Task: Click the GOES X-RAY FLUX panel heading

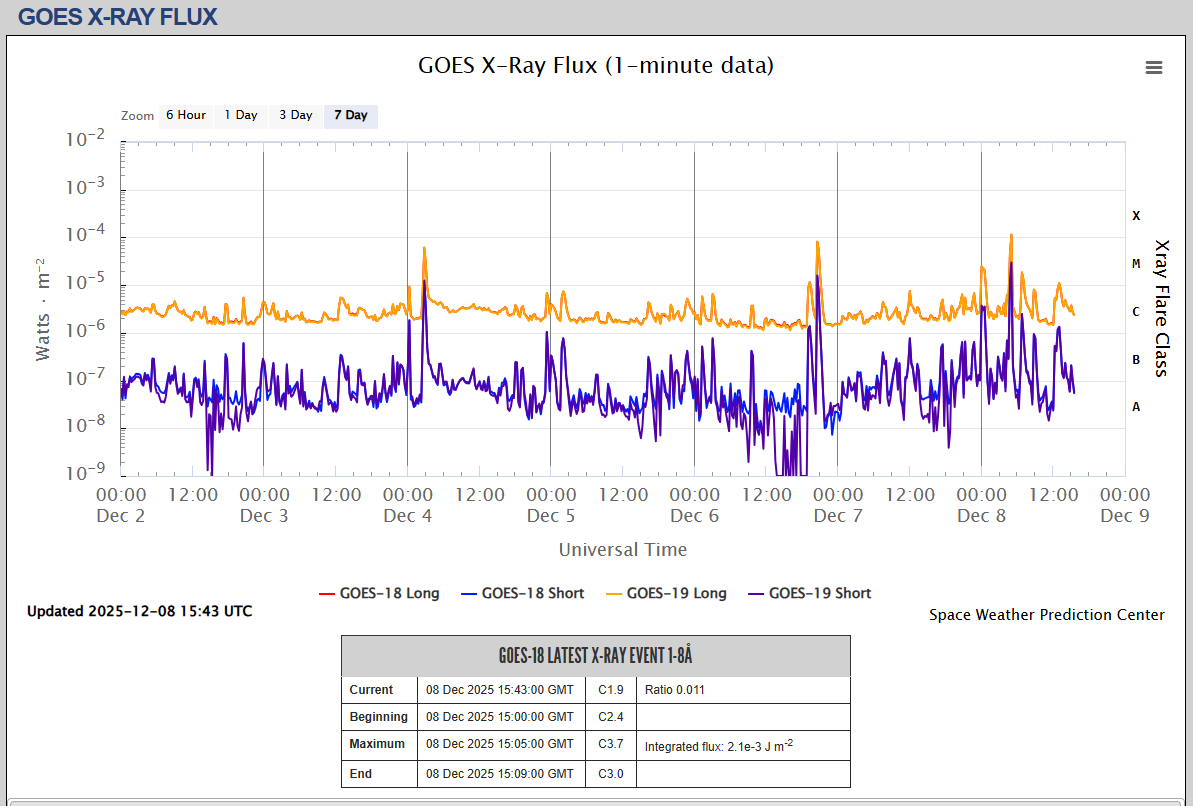Action: [118, 17]
